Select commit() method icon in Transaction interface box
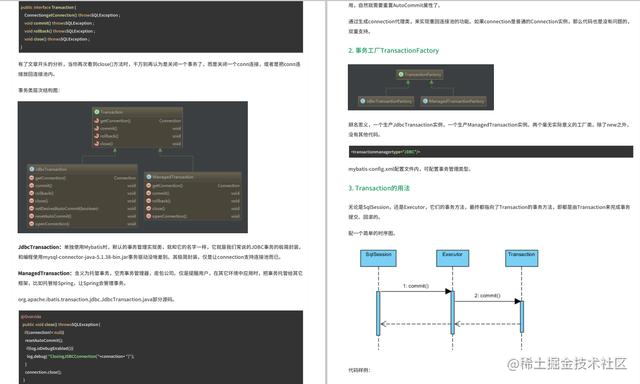 coord(97,129)
